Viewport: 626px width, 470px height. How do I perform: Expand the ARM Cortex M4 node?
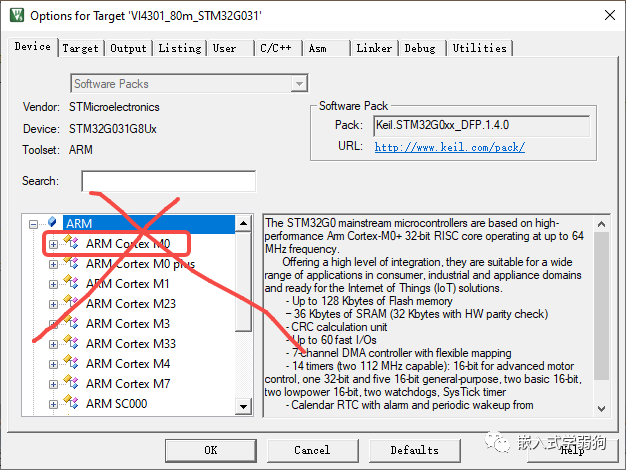tap(53, 364)
